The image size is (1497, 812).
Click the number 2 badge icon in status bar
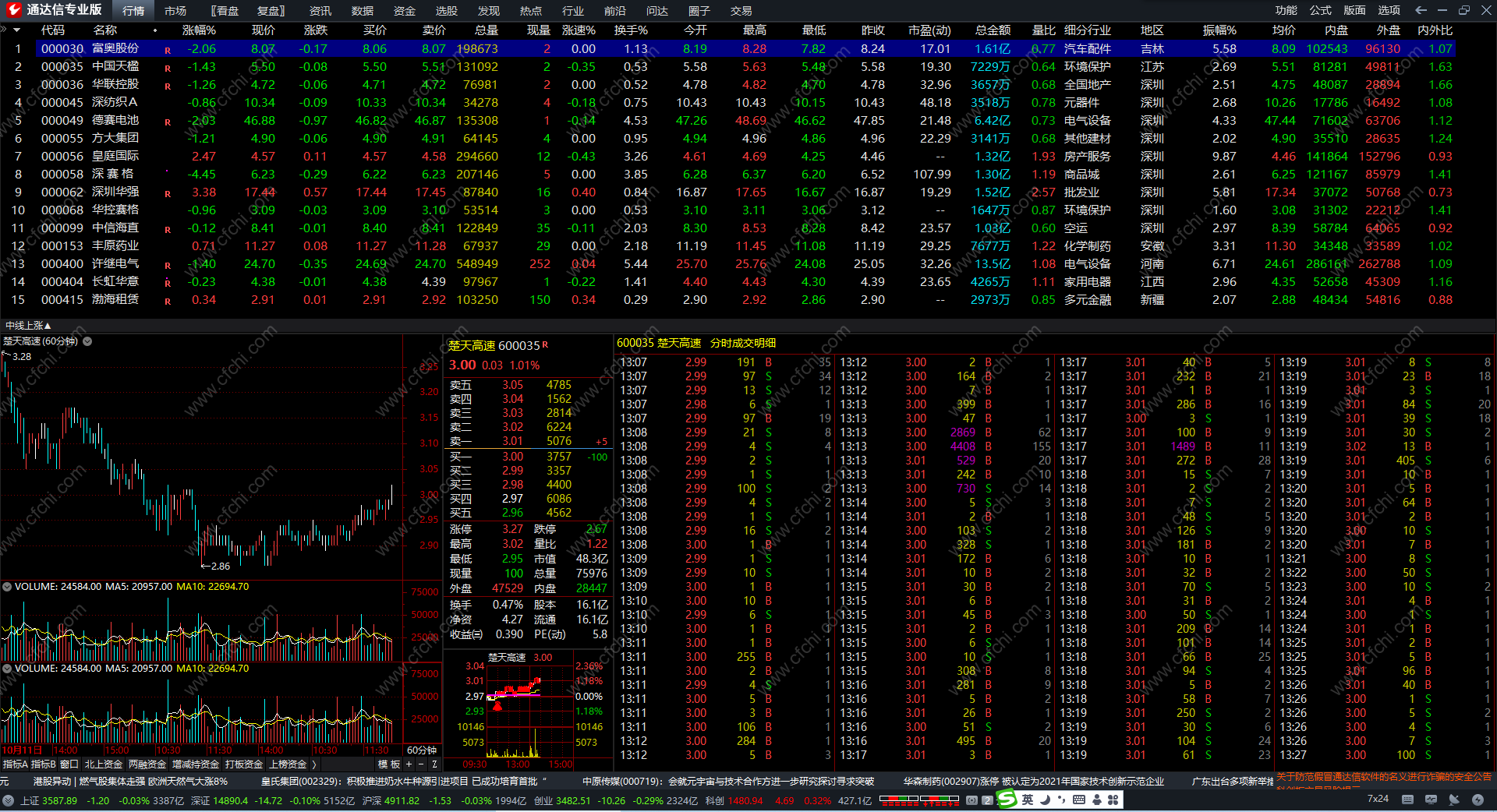[x=987, y=800]
